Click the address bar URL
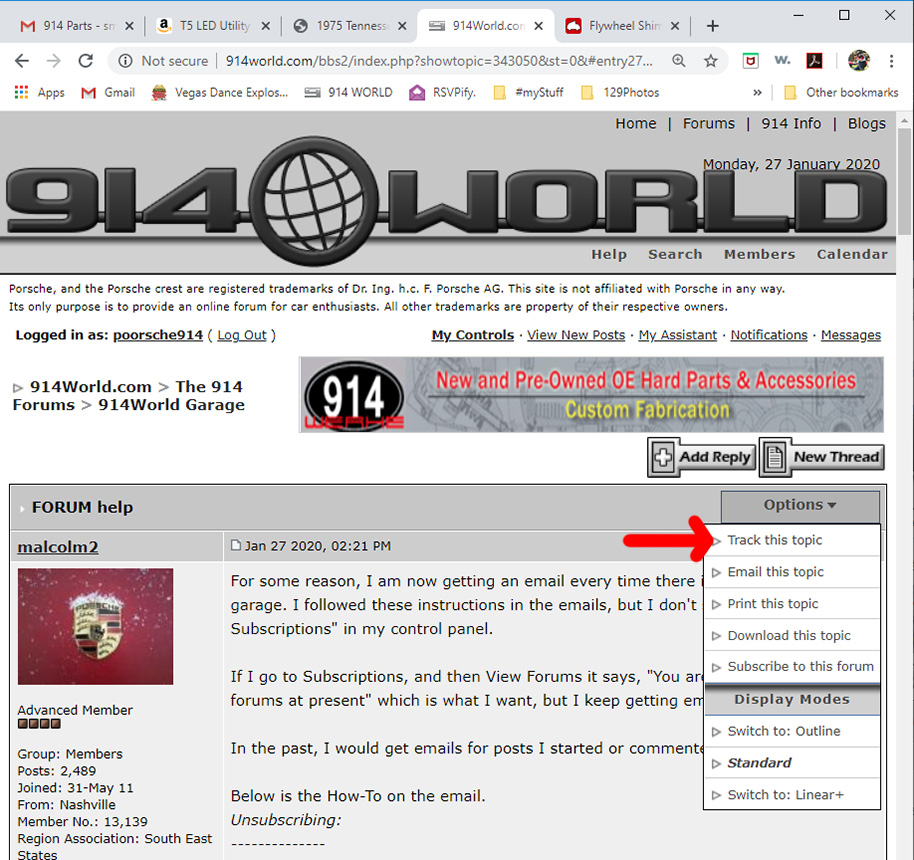 [x=440, y=61]
